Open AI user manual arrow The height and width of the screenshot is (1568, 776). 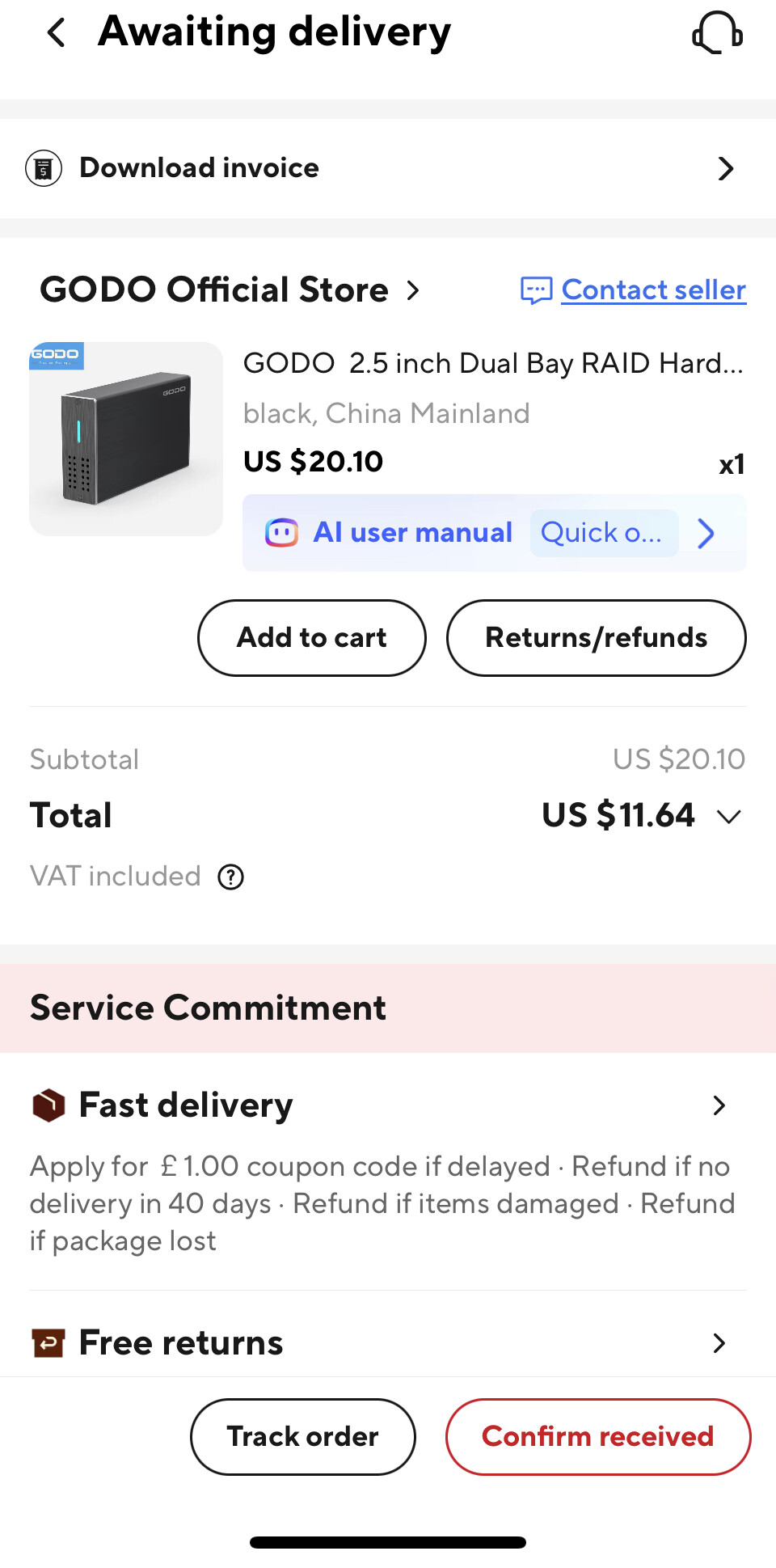coord(706,533)
